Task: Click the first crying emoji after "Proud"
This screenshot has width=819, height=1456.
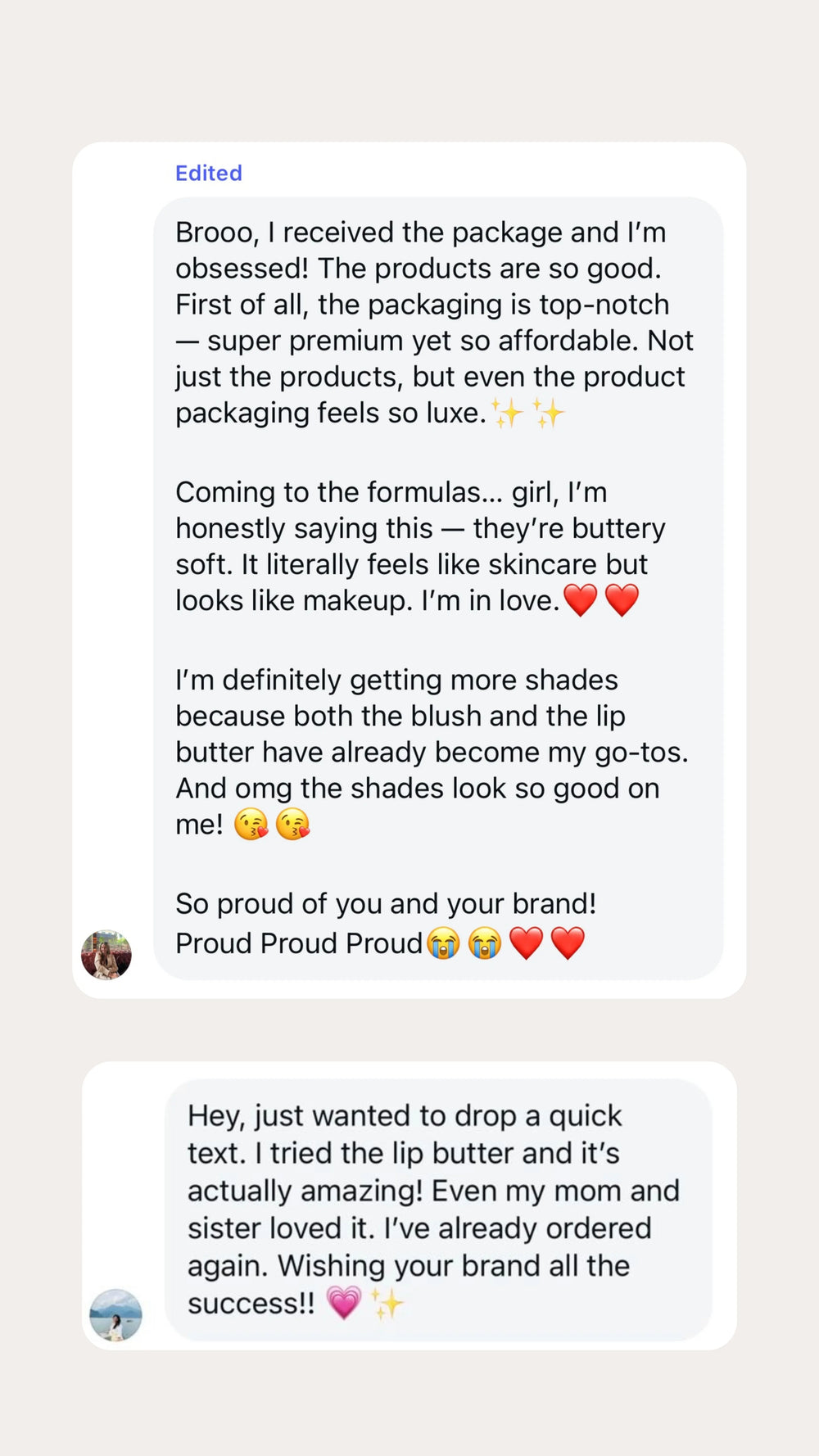Action: [x=443, y=943]
